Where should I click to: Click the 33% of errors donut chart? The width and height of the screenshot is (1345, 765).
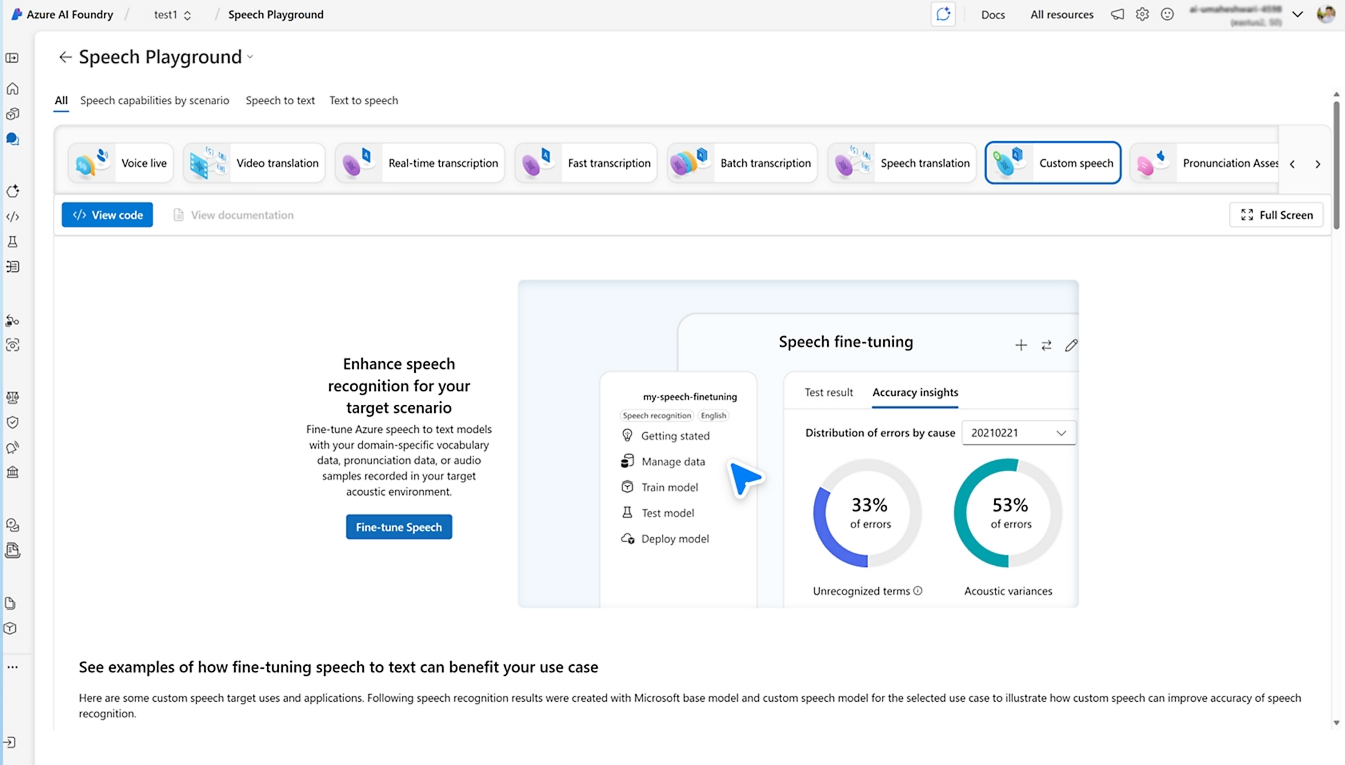(x=868, y=513)
